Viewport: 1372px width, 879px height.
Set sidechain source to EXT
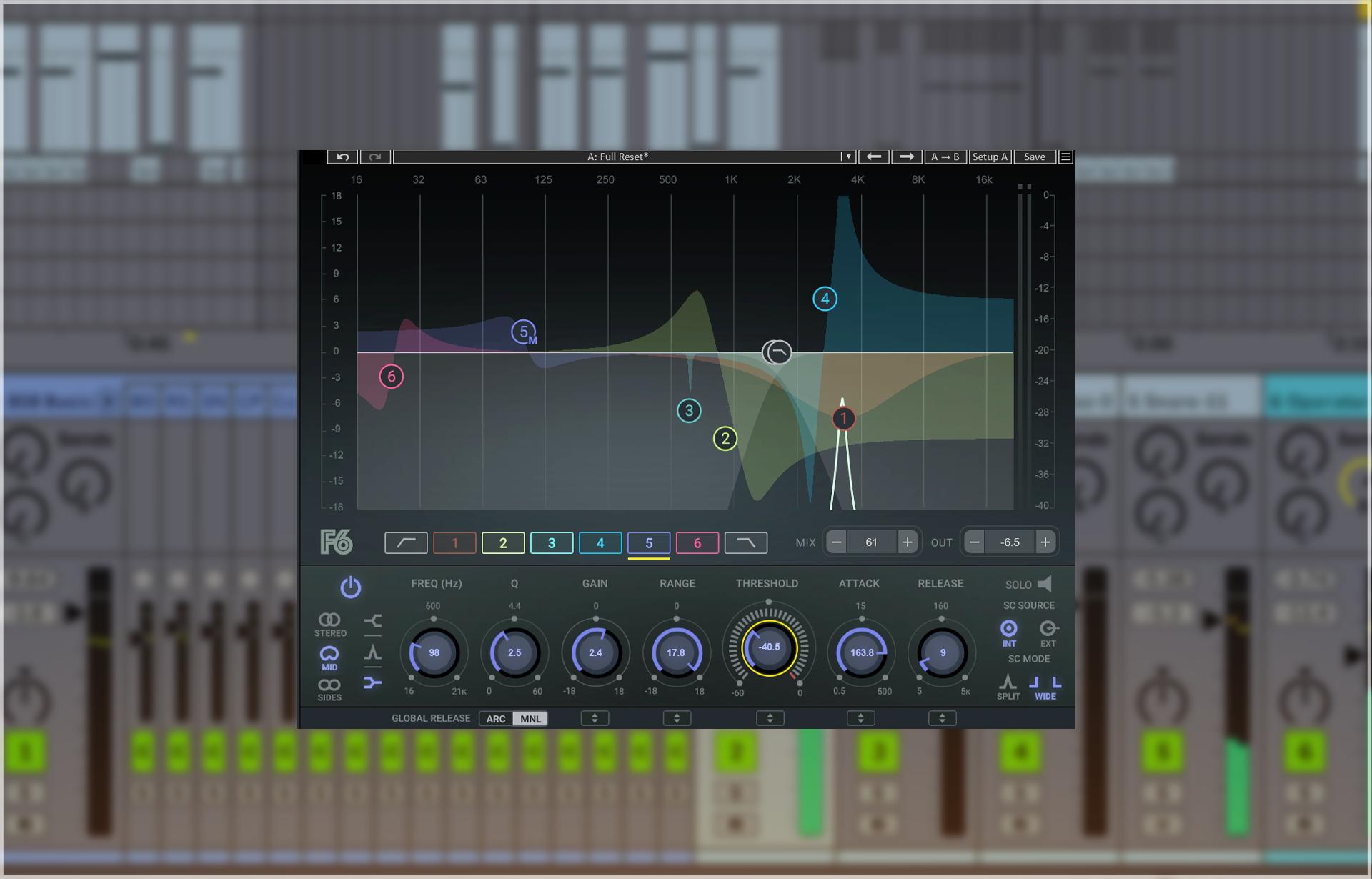coord(1048,633)
